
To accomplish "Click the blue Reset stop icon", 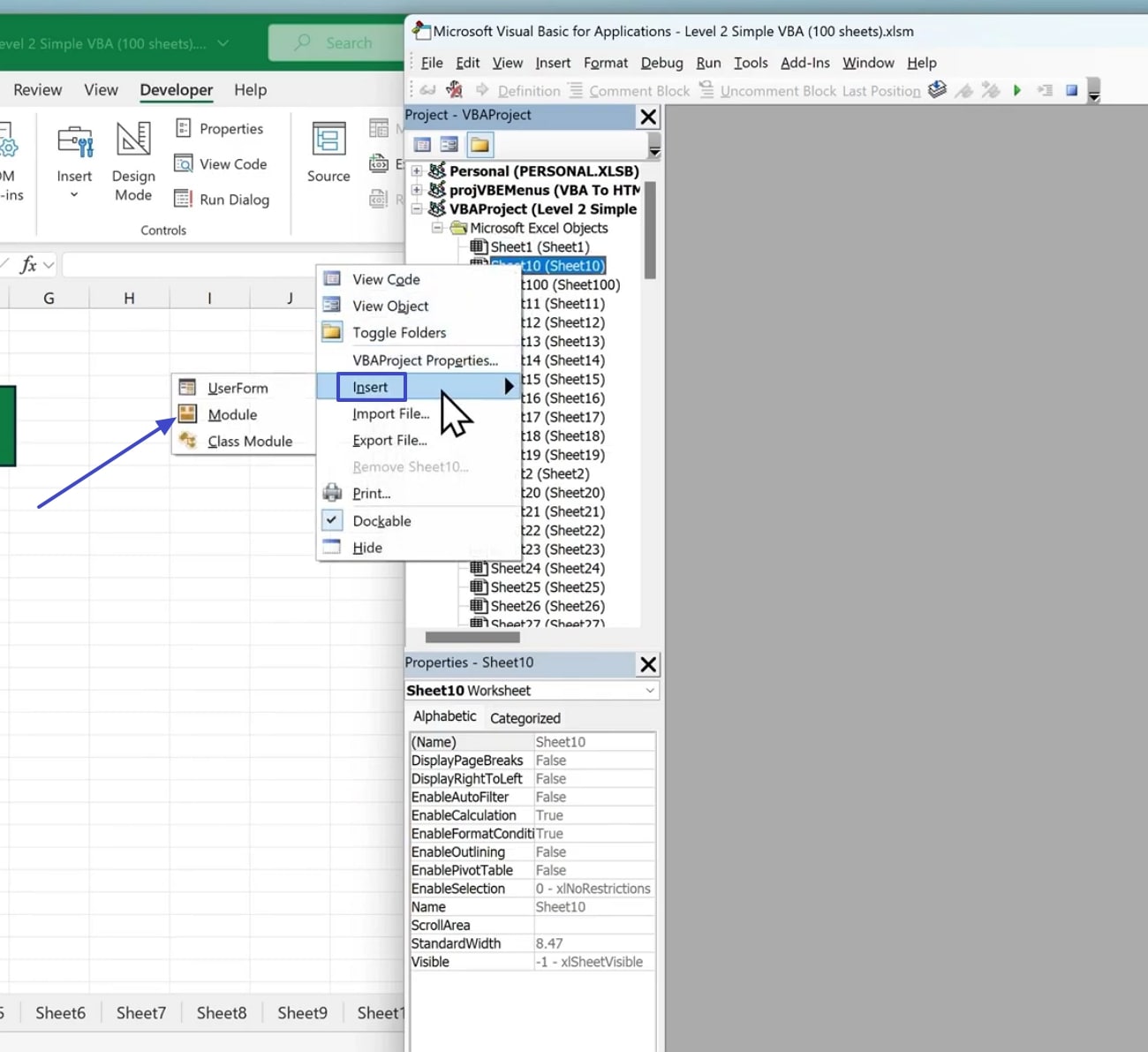I will tap(1071, 90).
